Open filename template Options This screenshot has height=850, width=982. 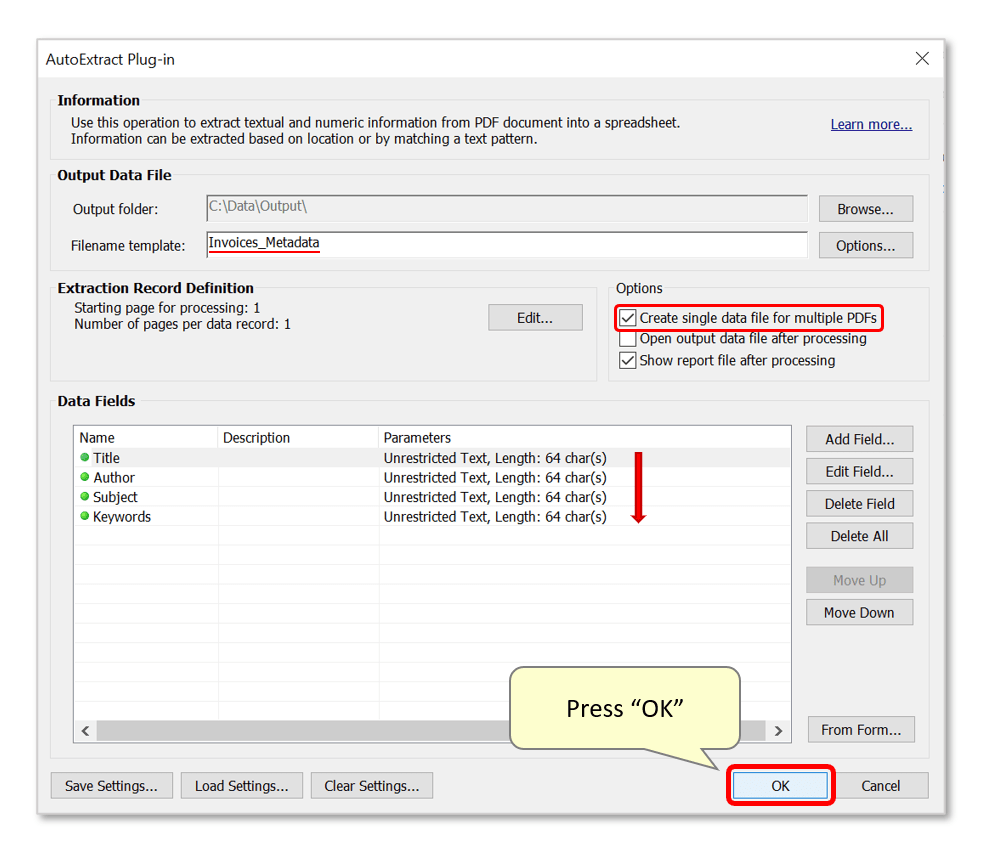[865, 244]
